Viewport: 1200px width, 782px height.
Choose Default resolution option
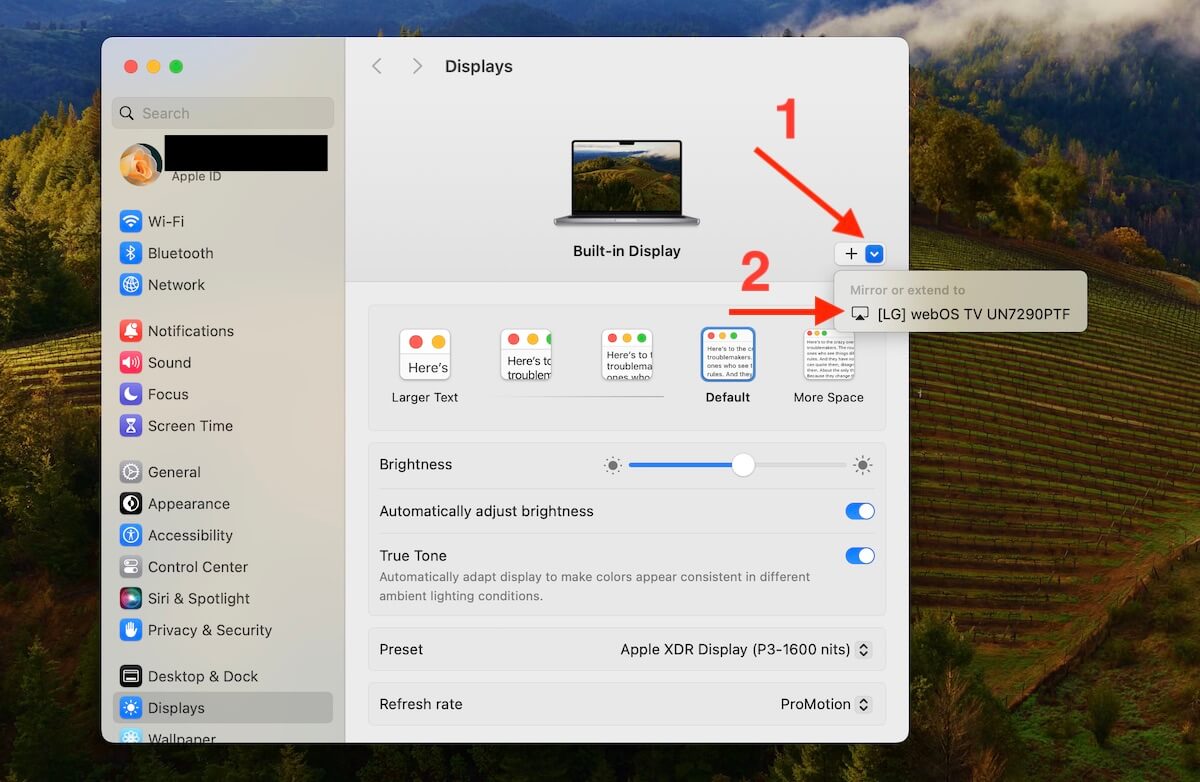point(728,355)
